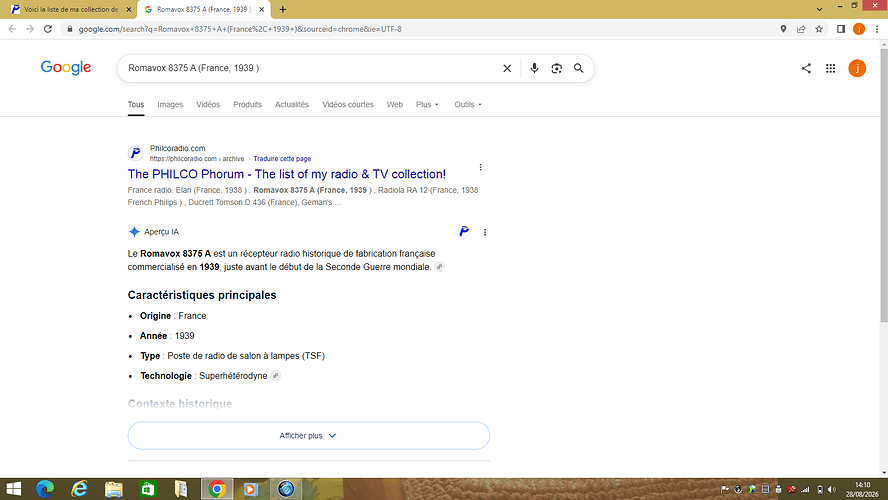Share this page from address bar
This screenshot has height=500, width=888.
801,29
